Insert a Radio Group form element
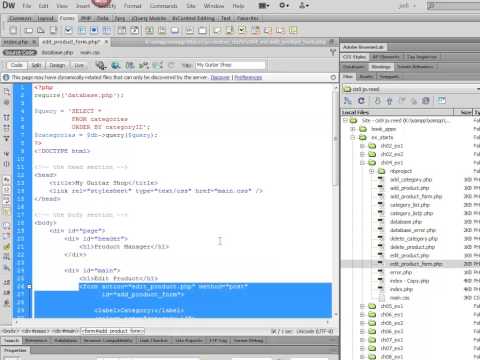This screenshot has width=480, height=360. 107,30
